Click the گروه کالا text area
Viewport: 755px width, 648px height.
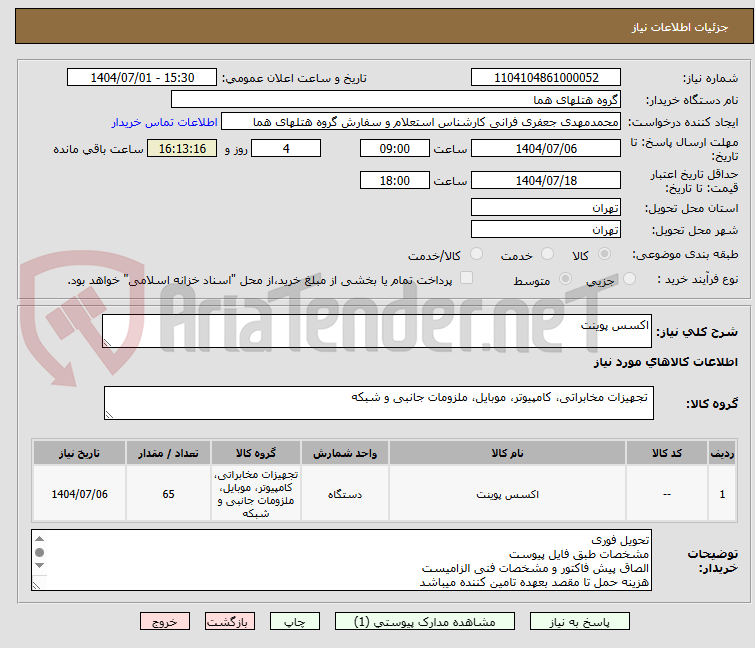(x=378, y=403)
